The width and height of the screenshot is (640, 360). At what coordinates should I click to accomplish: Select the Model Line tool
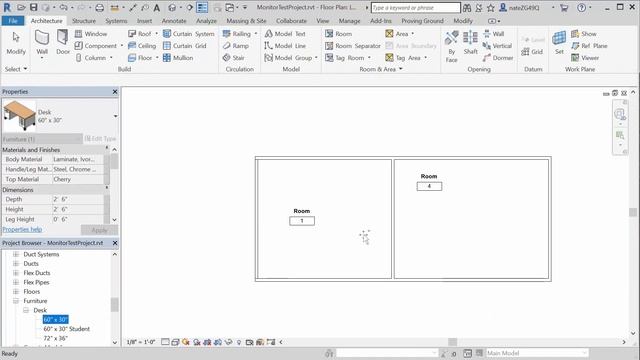point(285,46)
